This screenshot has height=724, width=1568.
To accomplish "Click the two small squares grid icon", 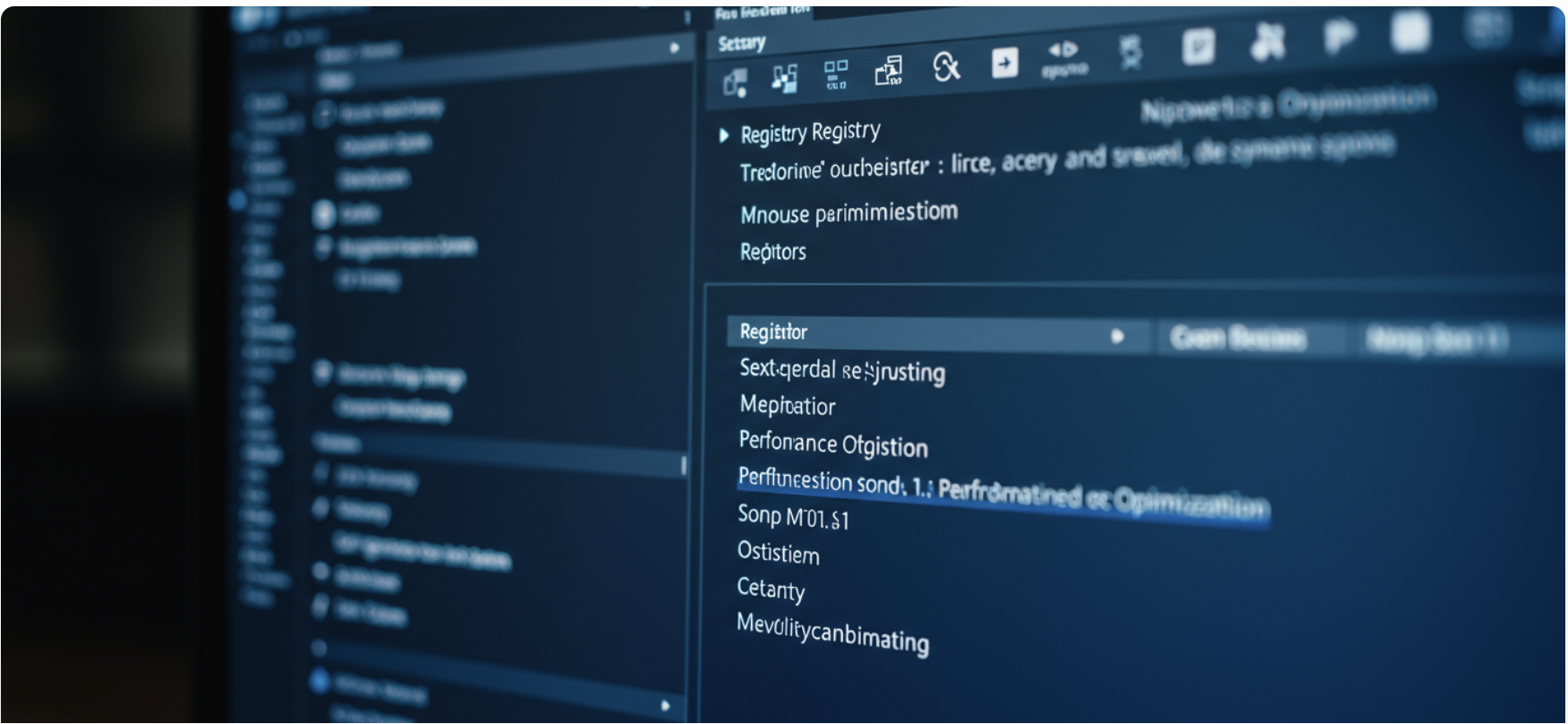I will (836, 75).
